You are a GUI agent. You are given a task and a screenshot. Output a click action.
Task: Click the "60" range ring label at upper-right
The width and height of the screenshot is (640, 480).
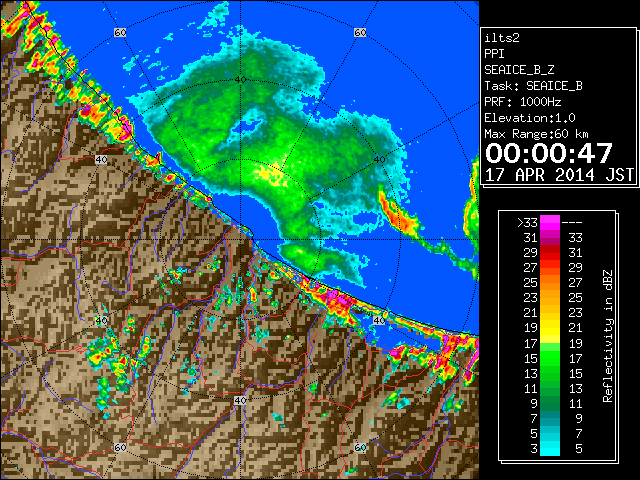360,33
